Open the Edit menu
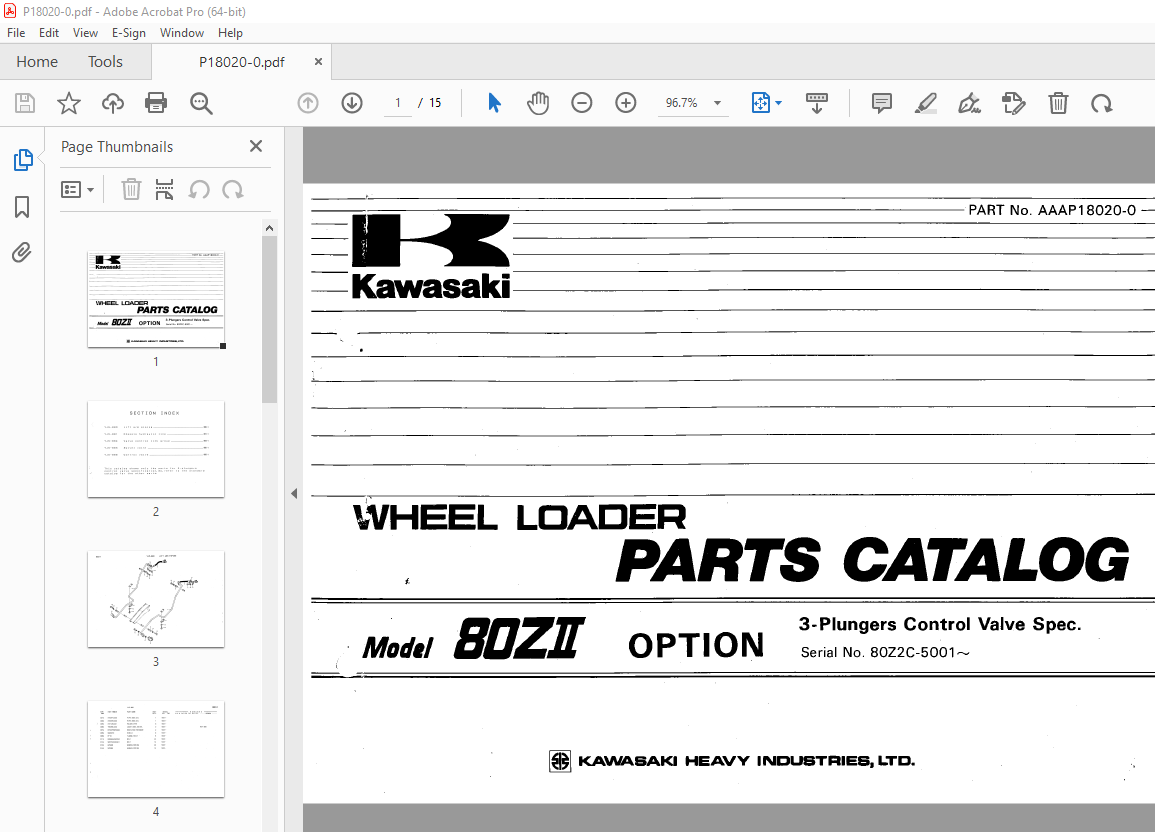 pos(49,33)
